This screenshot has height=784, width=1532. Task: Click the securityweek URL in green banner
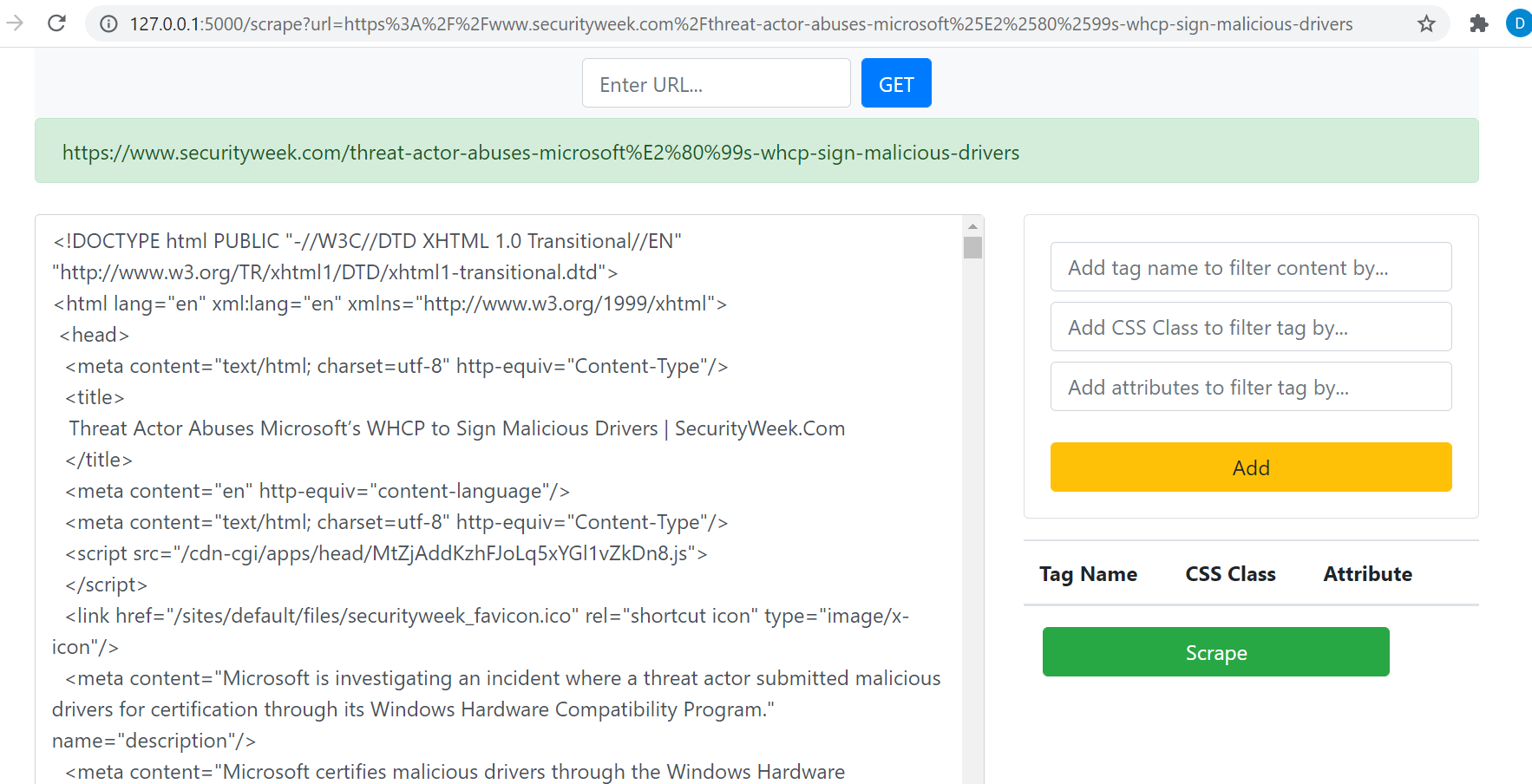540,153
